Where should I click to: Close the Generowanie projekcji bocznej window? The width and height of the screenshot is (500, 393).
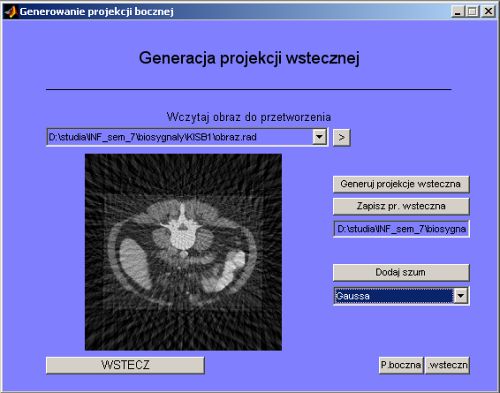488,12
